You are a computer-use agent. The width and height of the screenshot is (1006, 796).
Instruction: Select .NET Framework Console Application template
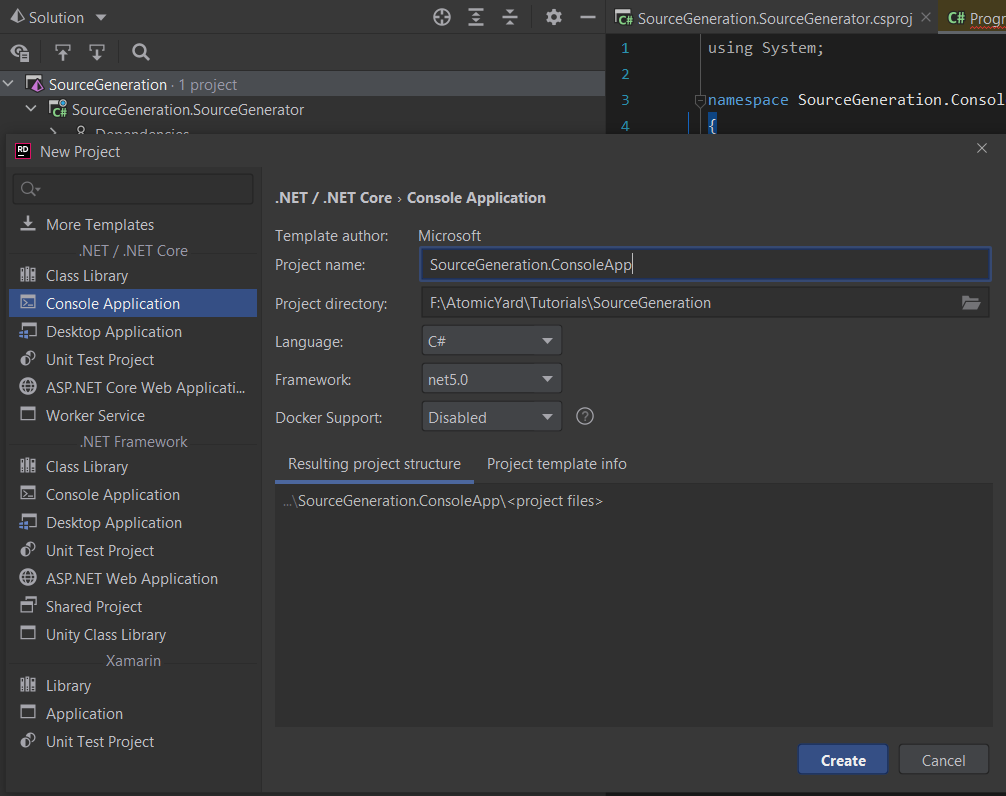coord(133,495)
